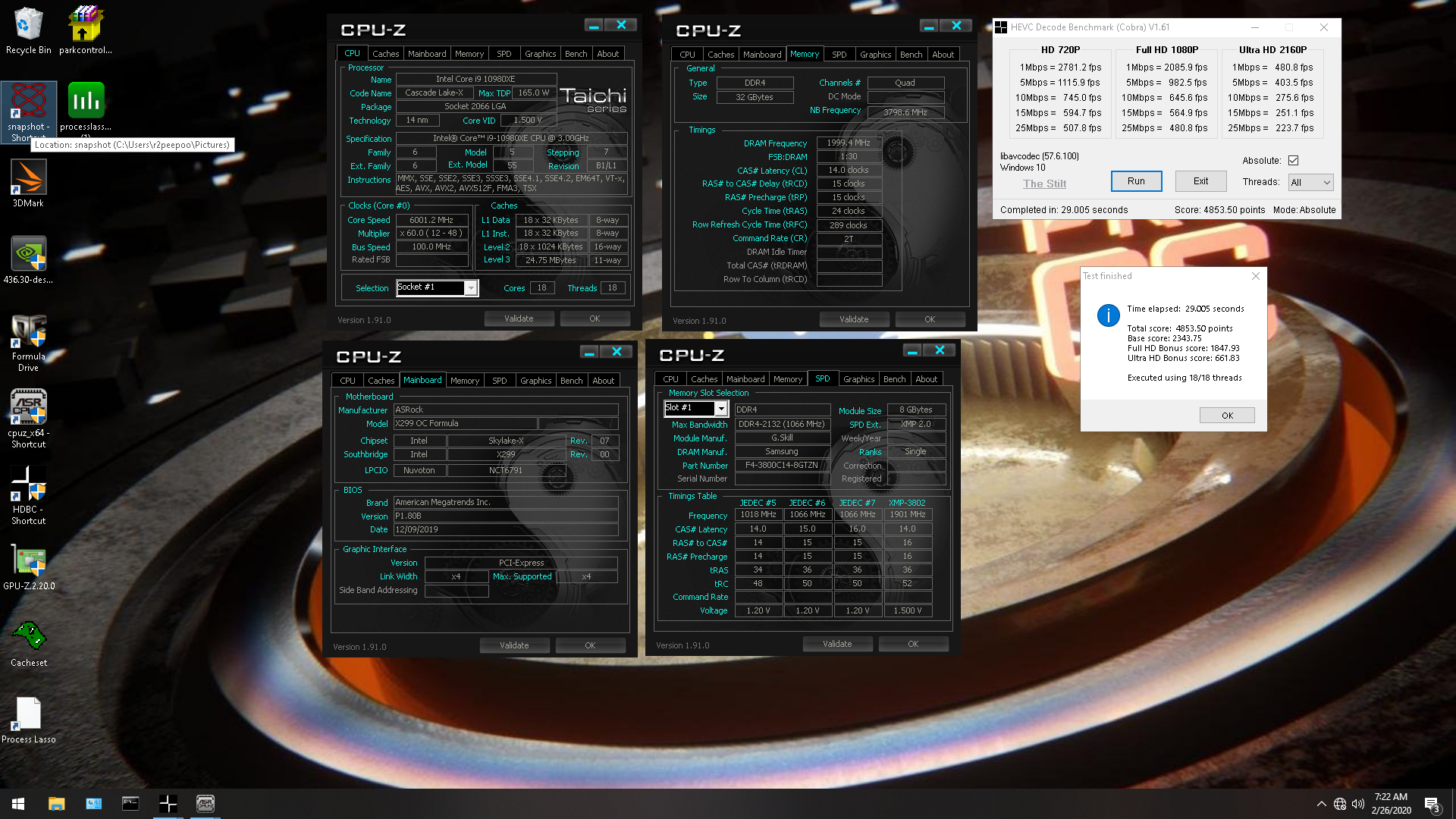1456x819 pixels.
Task: Open the network tray icon
Action: point(1340,804)
